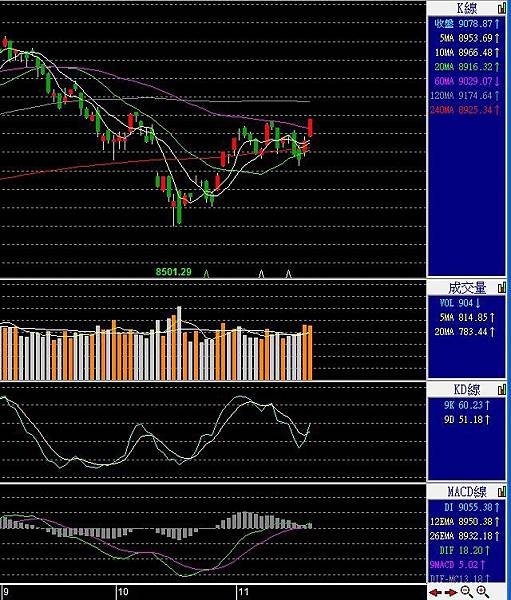This screenshot has width=511, height=600.
Task: Click the green 8501.29 low-price label
Action: 173,272
